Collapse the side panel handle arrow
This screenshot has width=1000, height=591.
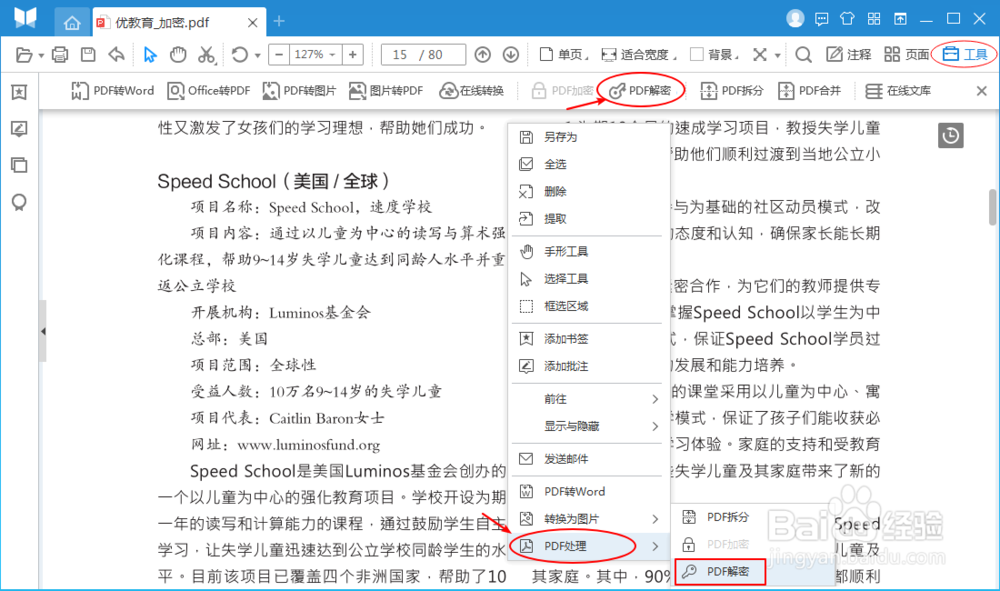tap(43, 332)
